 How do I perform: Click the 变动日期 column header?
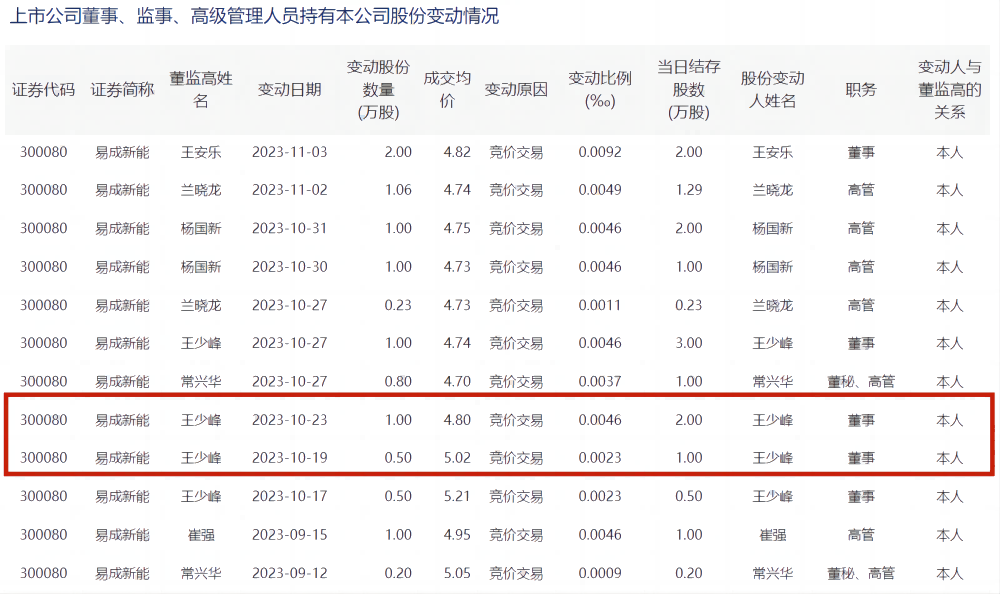(x=290, y=90)
